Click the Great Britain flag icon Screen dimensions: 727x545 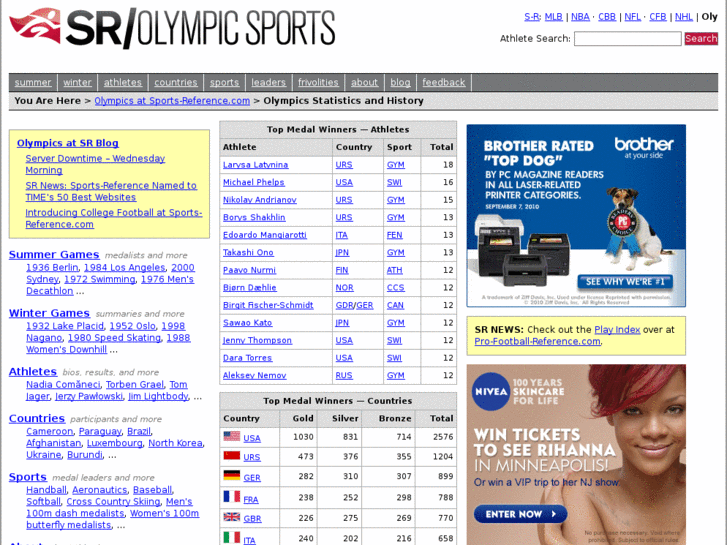point(232,517)
